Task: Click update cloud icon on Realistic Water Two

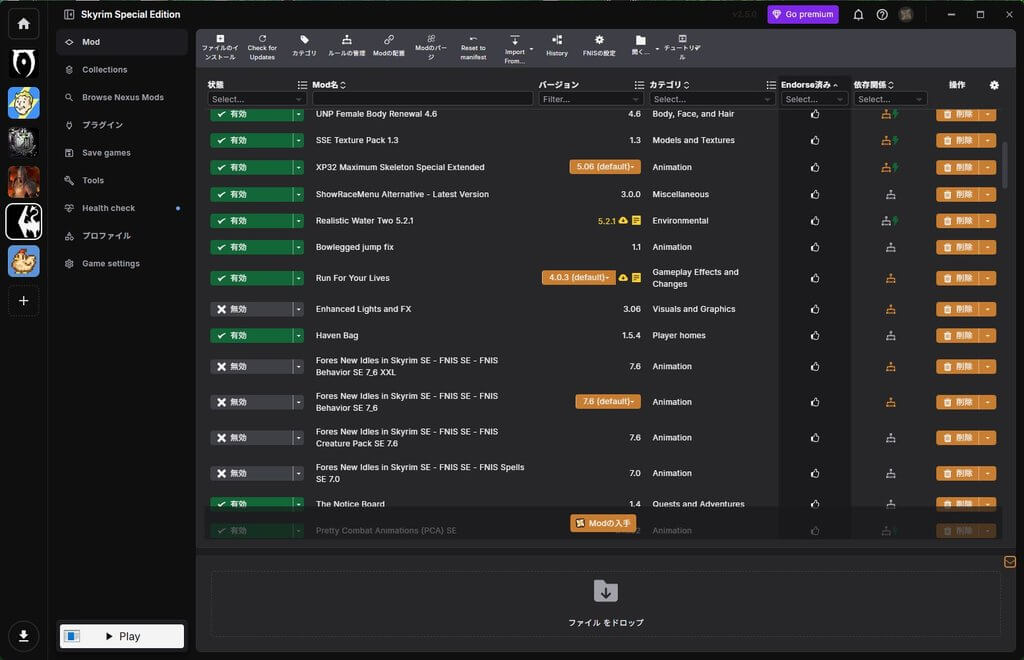Action: pos(623,221)
